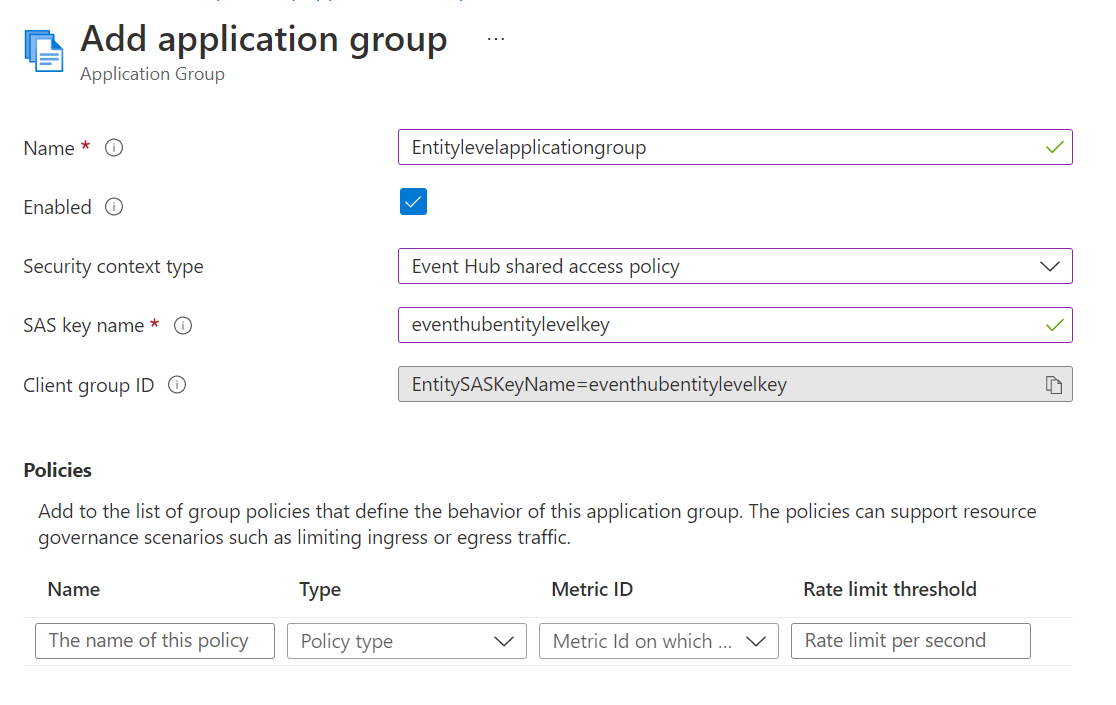Click the policy name input field
This screenshot has width=1116, height=705.
click(x=154, y=641)
